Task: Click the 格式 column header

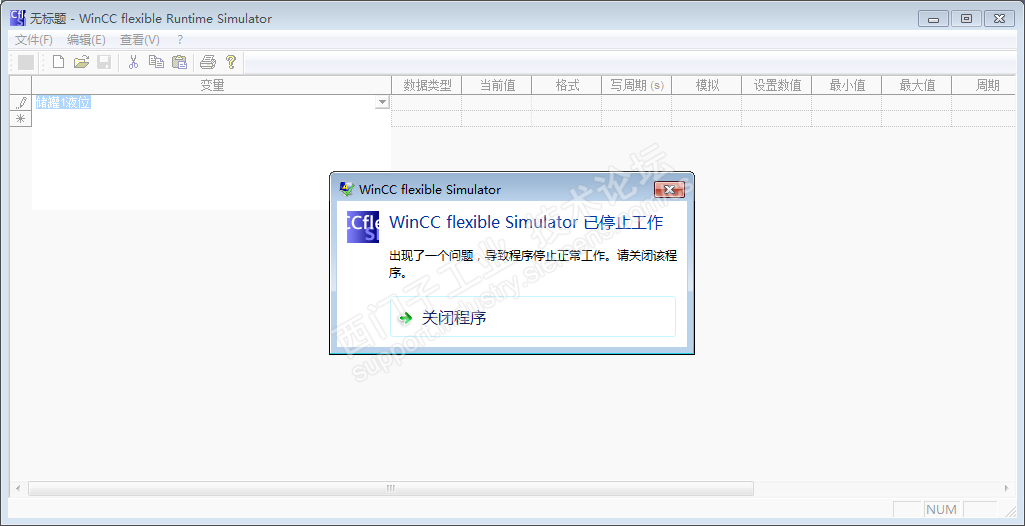Action: coord(567,85)
